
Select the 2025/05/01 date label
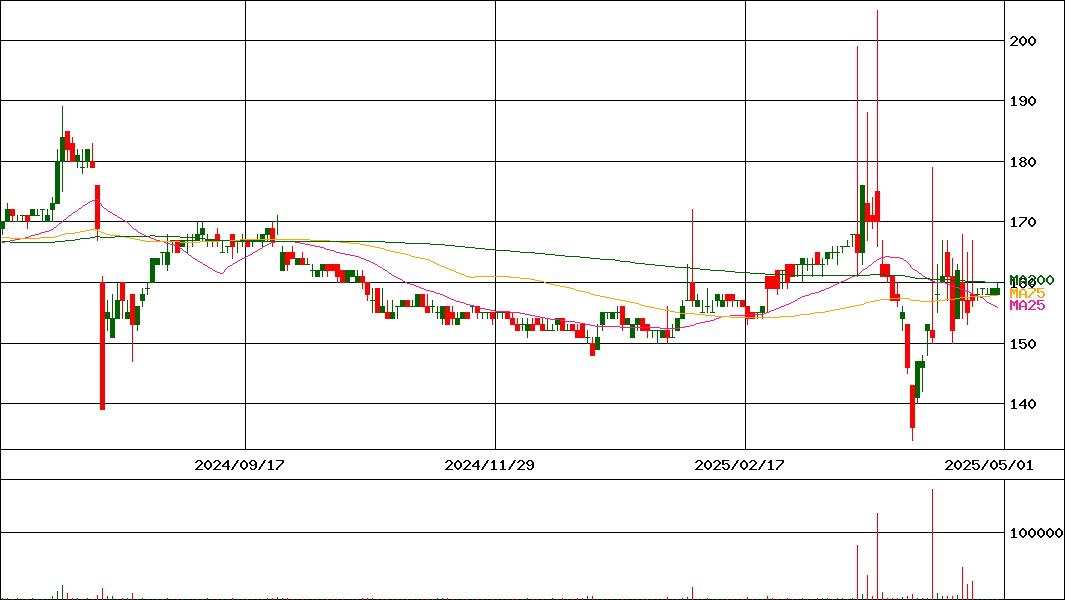(x=989, y=465)
